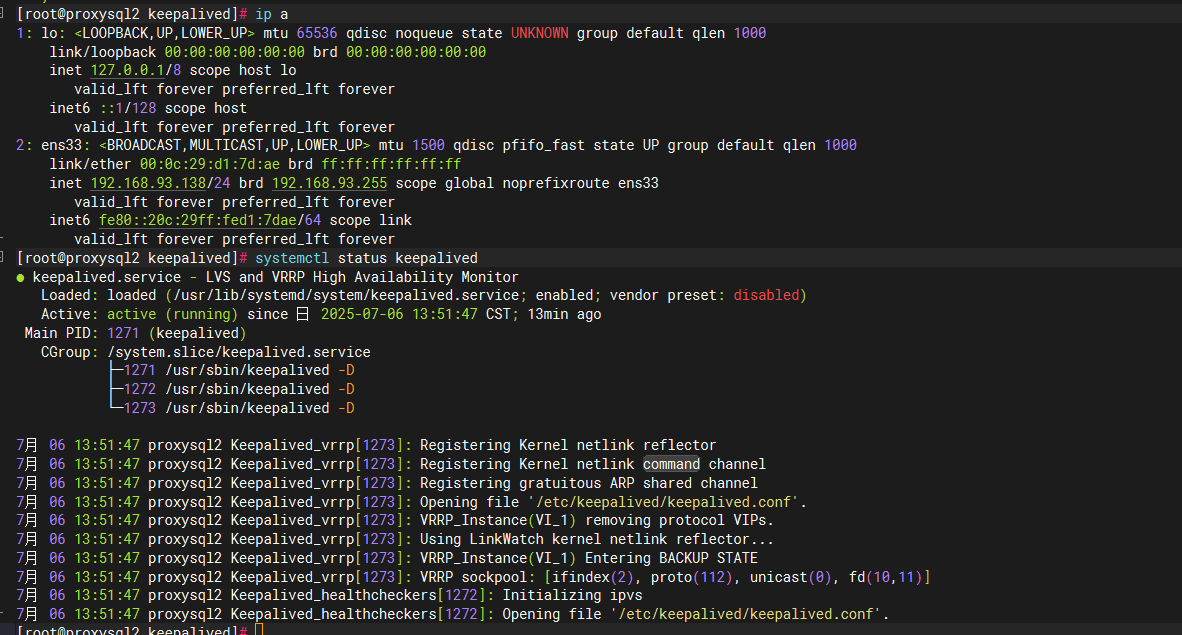This screenshot has width=1182, height=635.
Task: Click 'removing protocol VIPs' log message
Action: [679, 520]
